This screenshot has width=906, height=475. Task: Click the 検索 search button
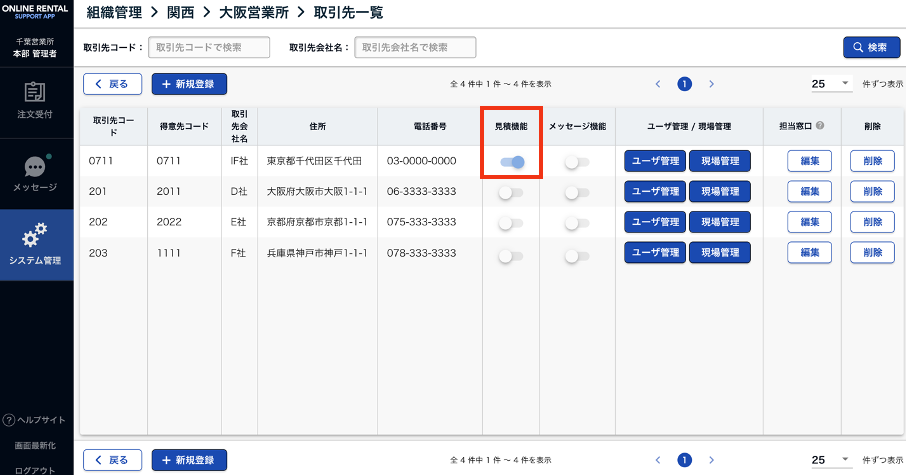point(871,47)
